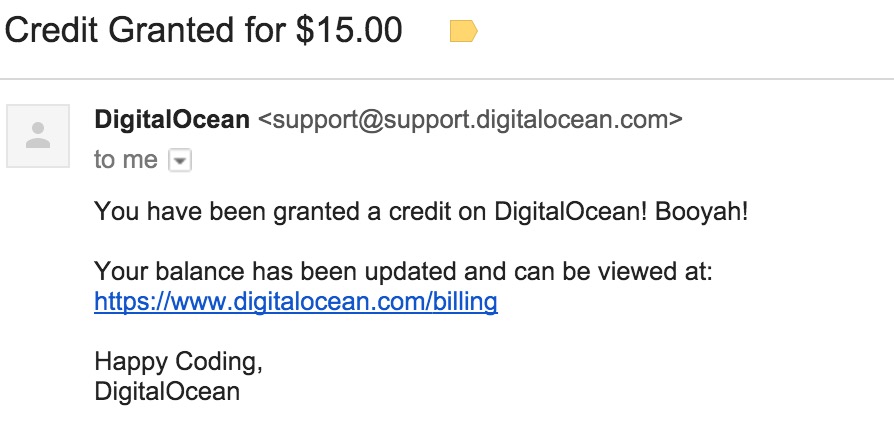Open the digitalocean.com/billing link
This screenshot has height=442, width=894.
(x=296, y=302)
